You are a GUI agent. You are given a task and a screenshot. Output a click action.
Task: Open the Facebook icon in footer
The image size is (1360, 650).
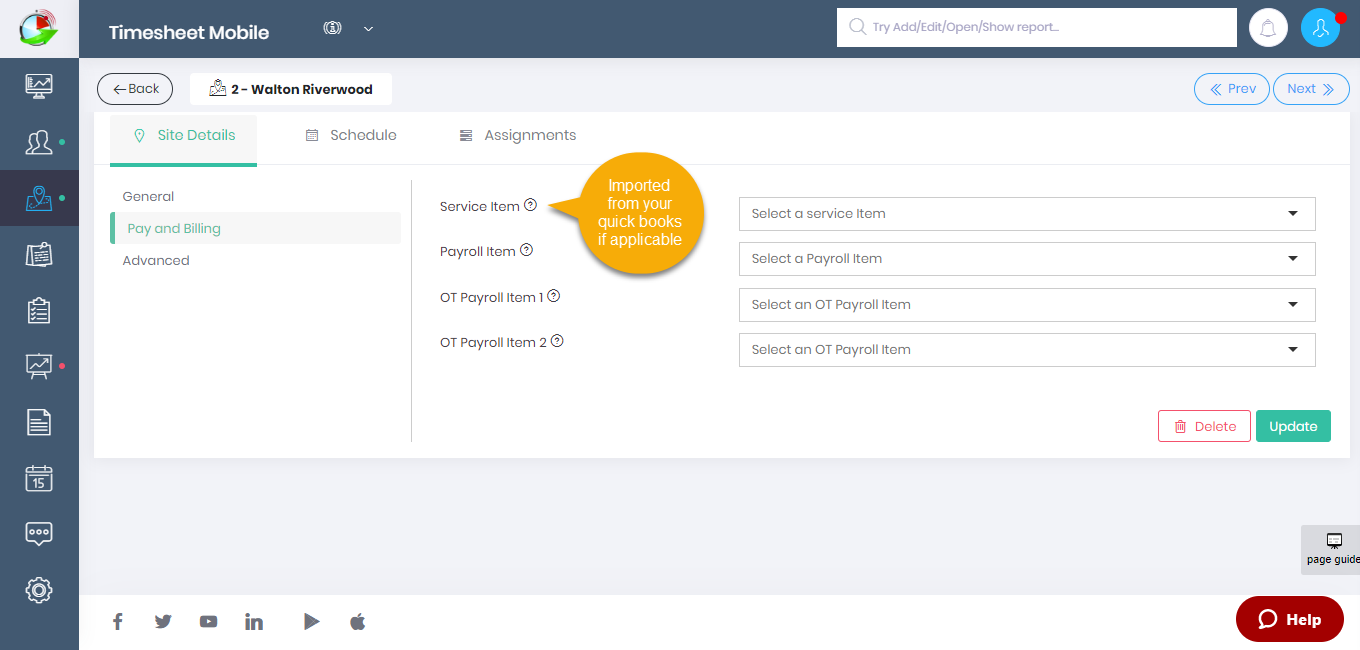point(117,622)
